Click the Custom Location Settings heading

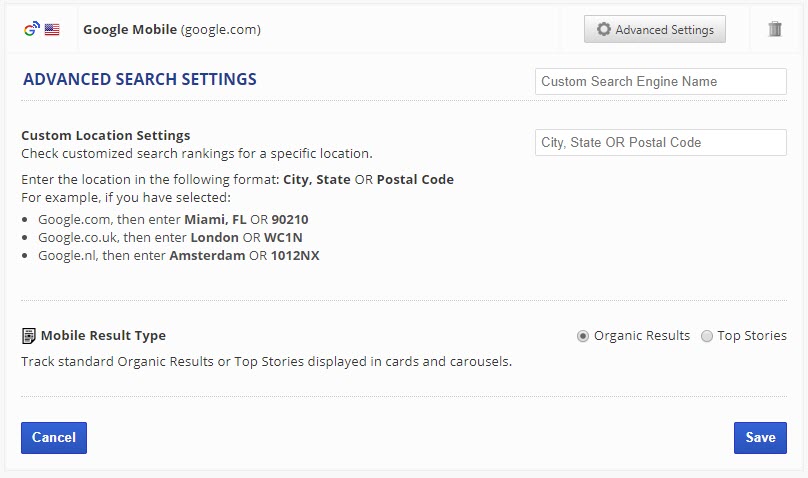click(105, 135)
